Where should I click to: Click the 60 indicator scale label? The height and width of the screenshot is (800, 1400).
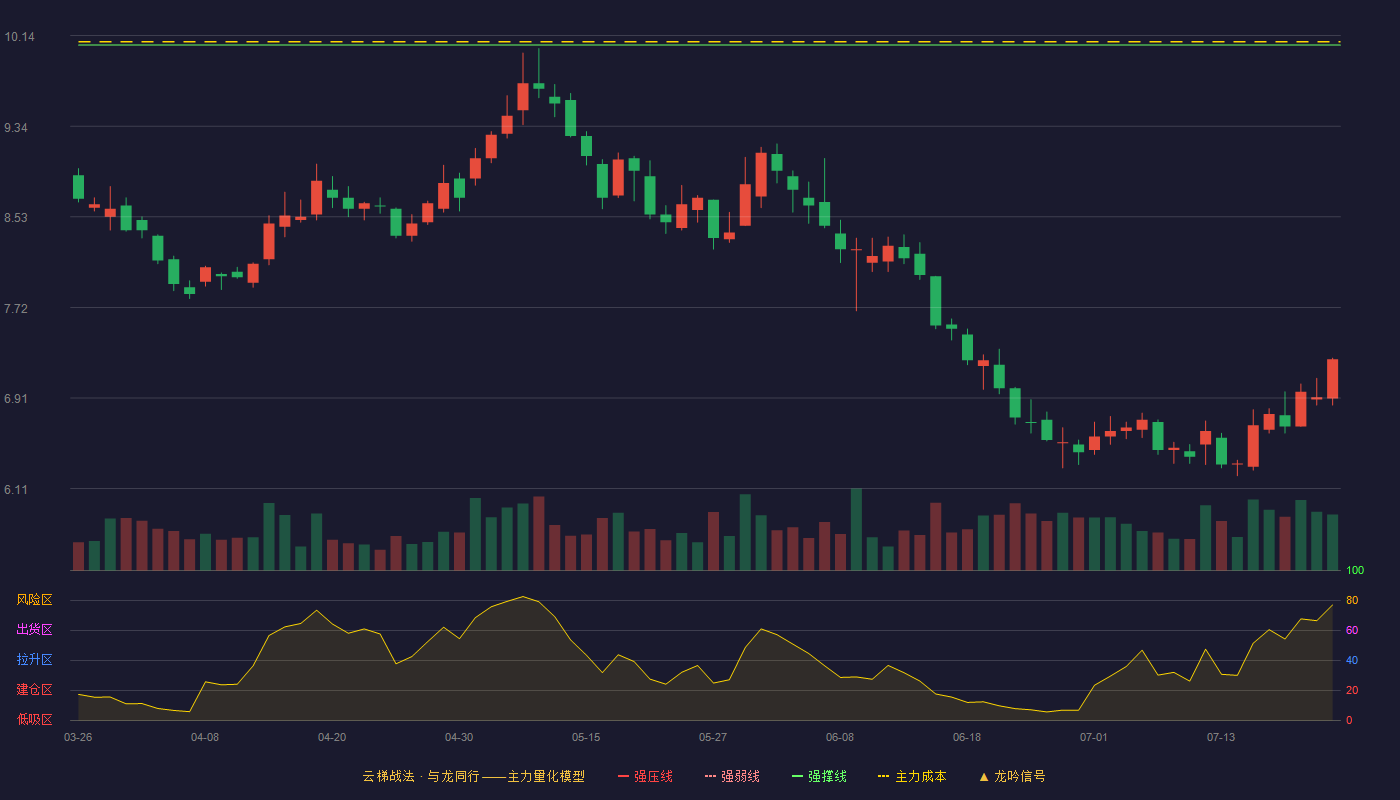click(x=1352, y=630)
